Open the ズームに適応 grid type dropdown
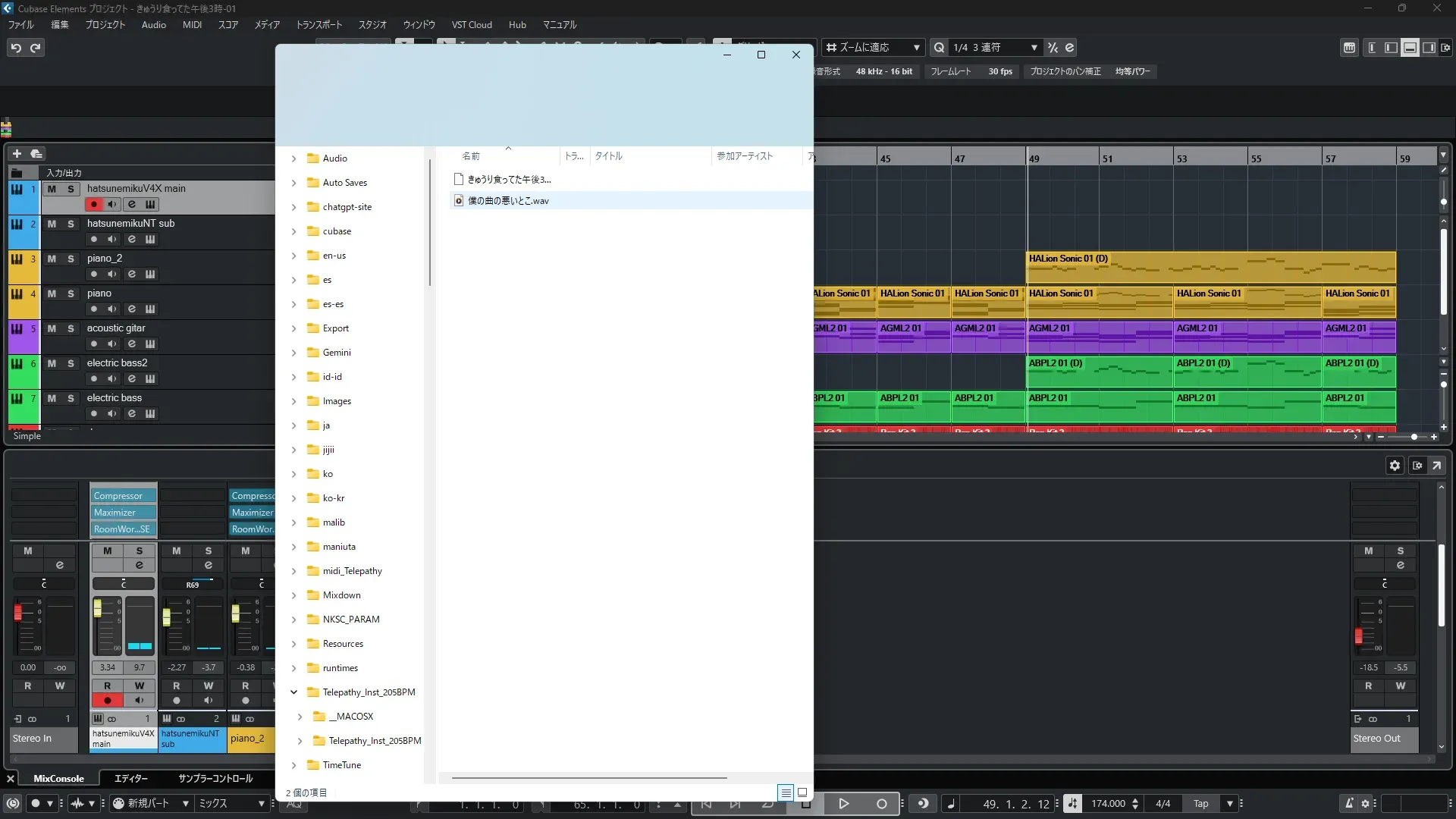Screen dimensions: 1456x819 click(873, 48)
